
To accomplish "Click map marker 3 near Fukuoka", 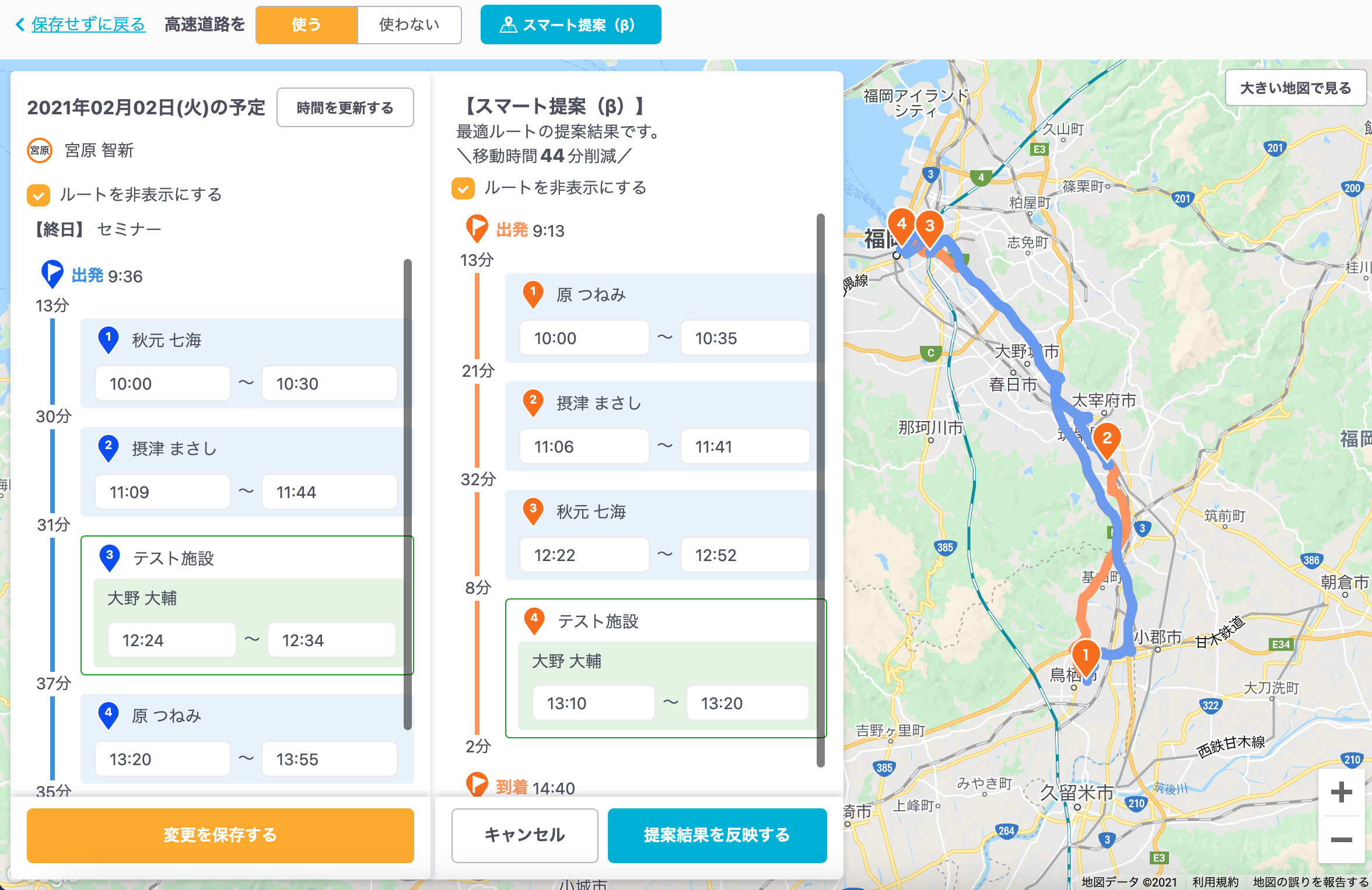I will tap(930, 228).
